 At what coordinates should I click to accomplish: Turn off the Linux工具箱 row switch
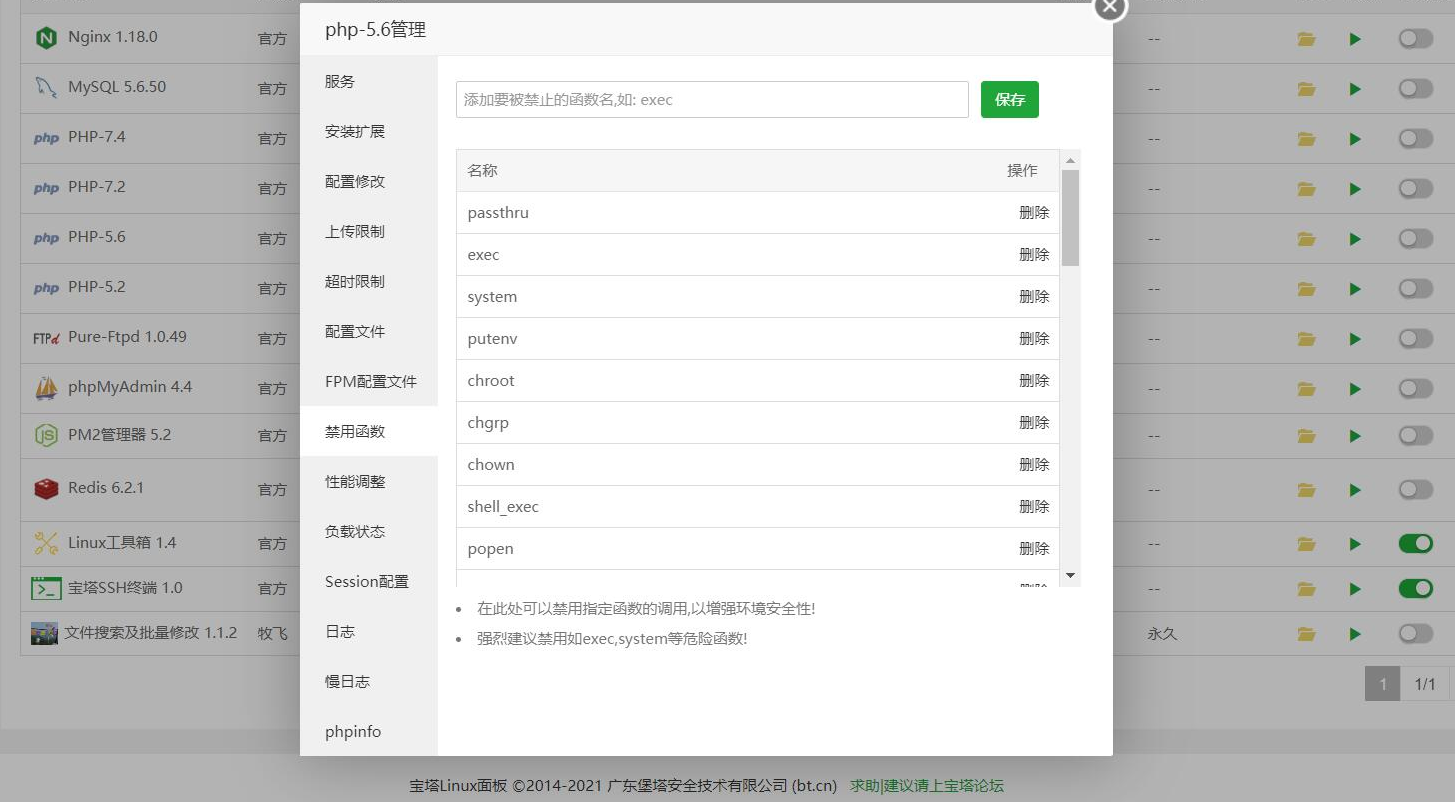[1416, 543]
